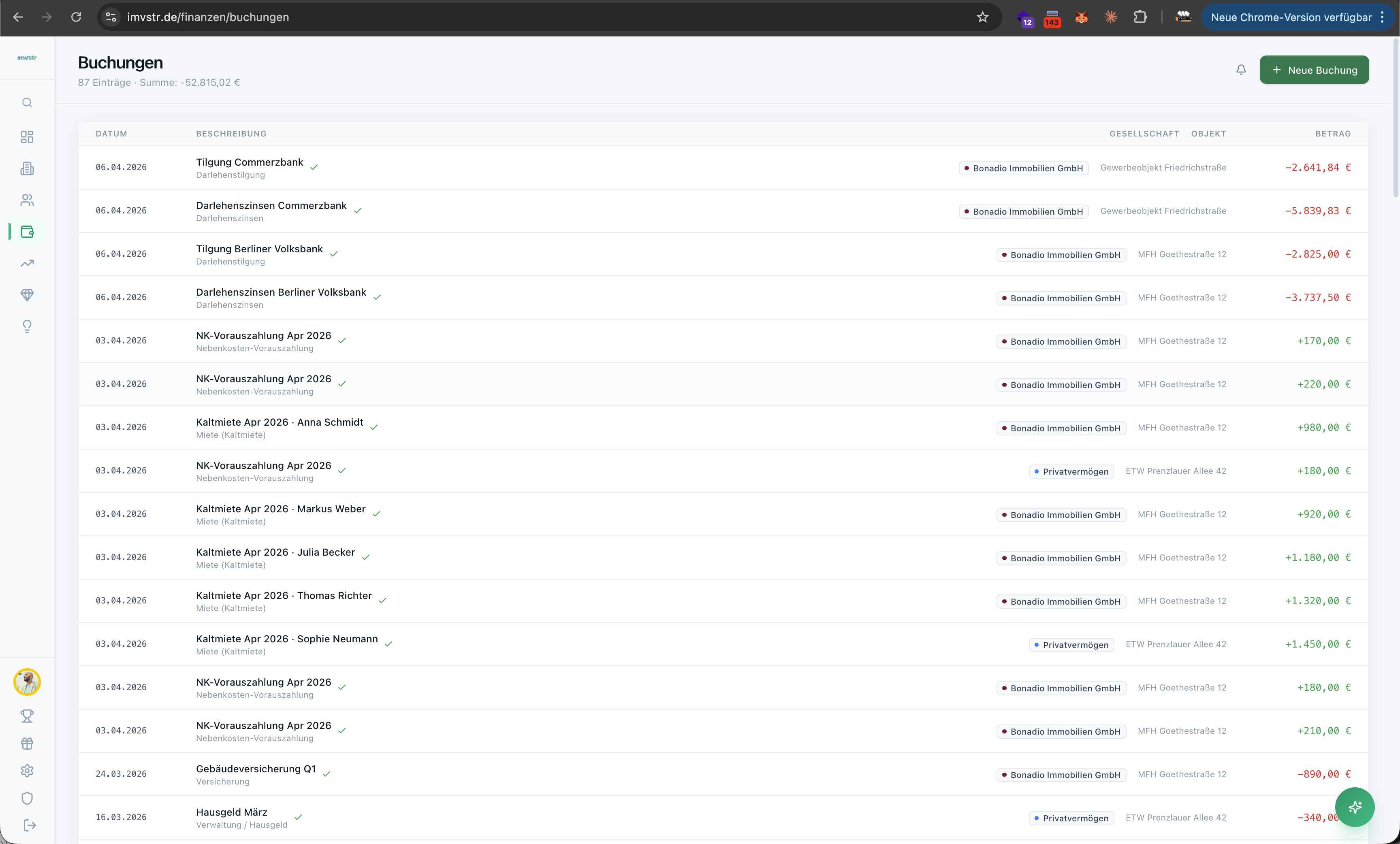Open the diamond gem icon
Screen dimensions: 1400x844
click(x=27, y=295)
